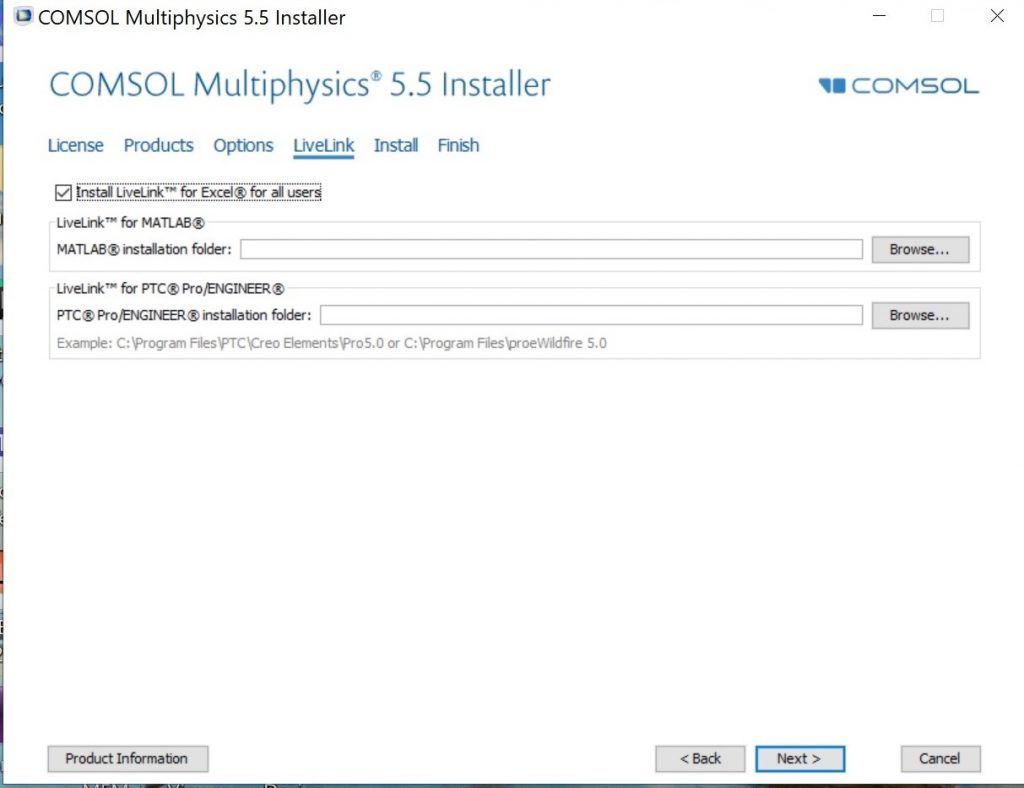Go to the Products step tab
This screenshot has height=788, width=1024.
[159, 145]
